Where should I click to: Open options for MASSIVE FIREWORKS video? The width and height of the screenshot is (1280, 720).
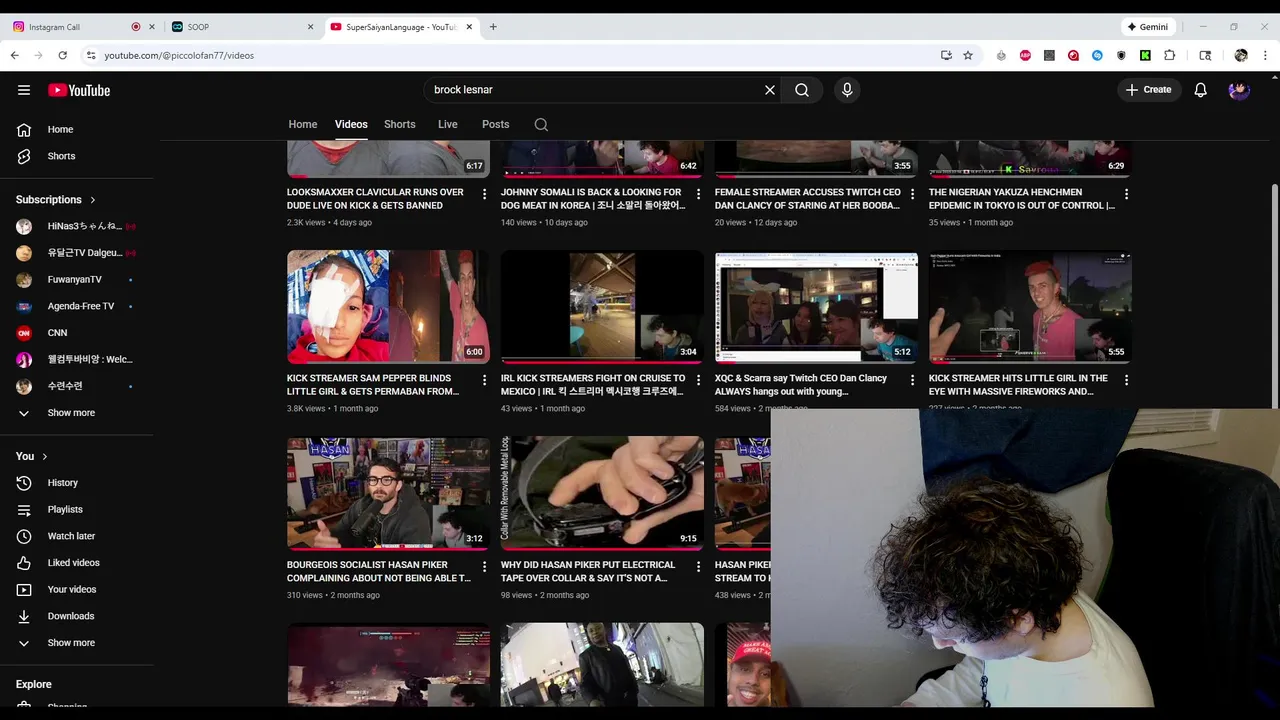pyautogui.click(x=1126, y=380)
